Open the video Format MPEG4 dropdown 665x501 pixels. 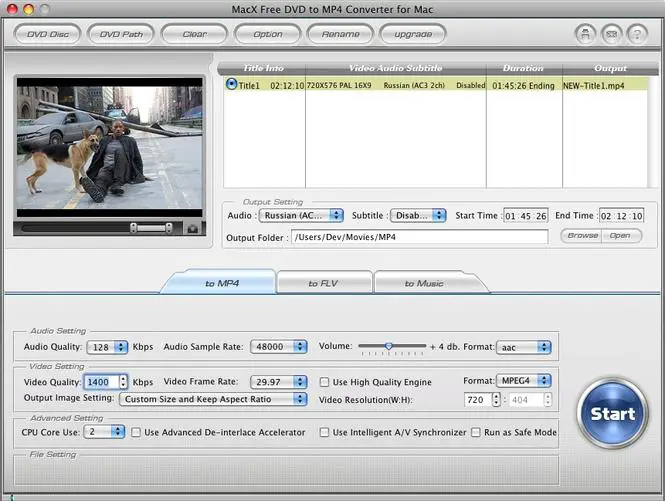[523, 381]
